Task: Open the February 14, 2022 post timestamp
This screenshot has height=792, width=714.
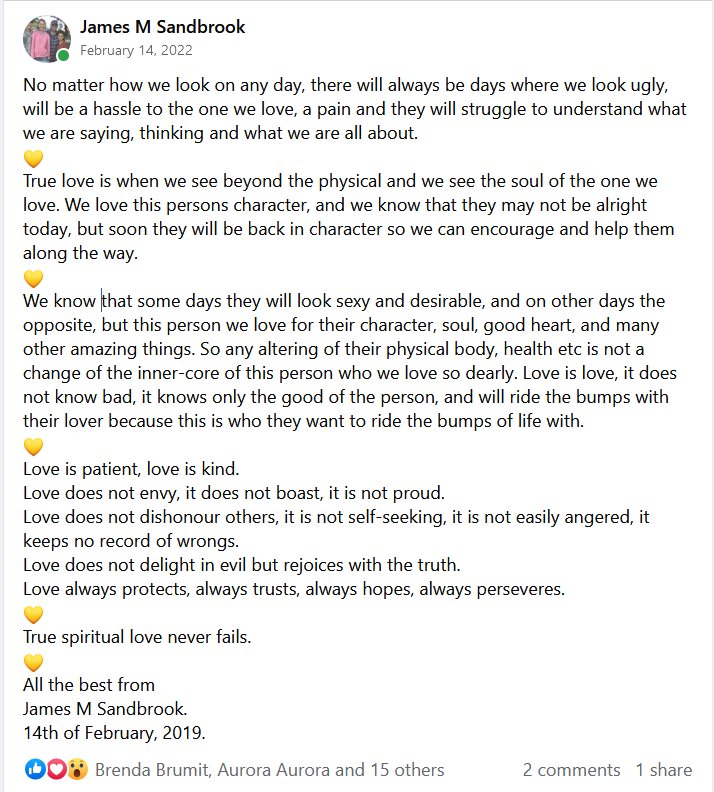Action: point(136,50)
